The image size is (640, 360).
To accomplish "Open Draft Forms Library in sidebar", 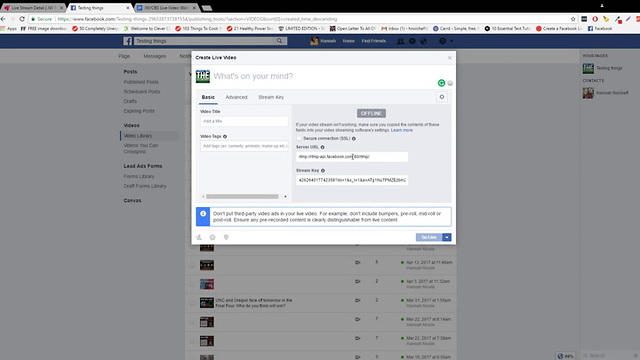I will 145,186.
